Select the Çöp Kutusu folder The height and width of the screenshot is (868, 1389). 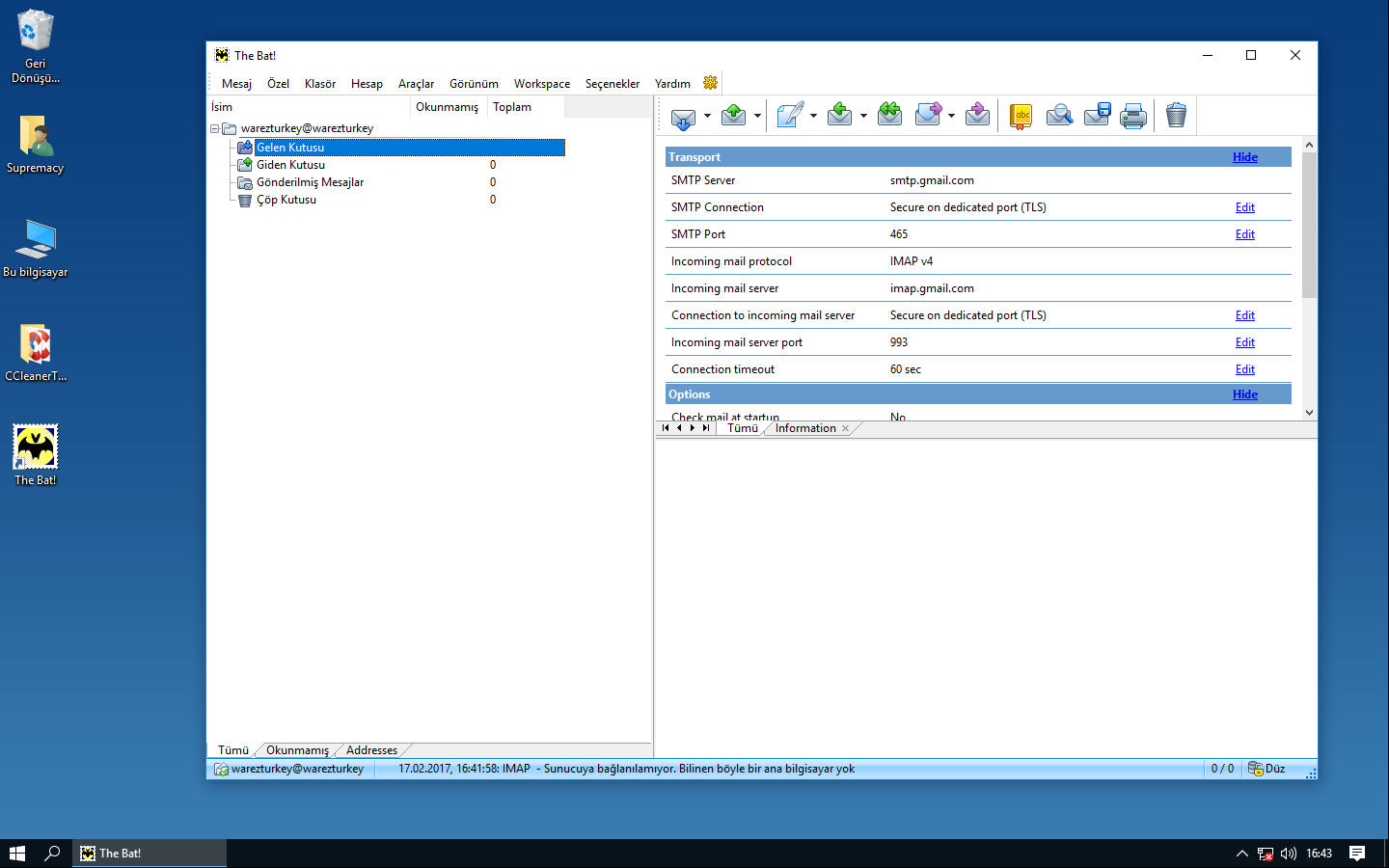click(x=286, y=200)
